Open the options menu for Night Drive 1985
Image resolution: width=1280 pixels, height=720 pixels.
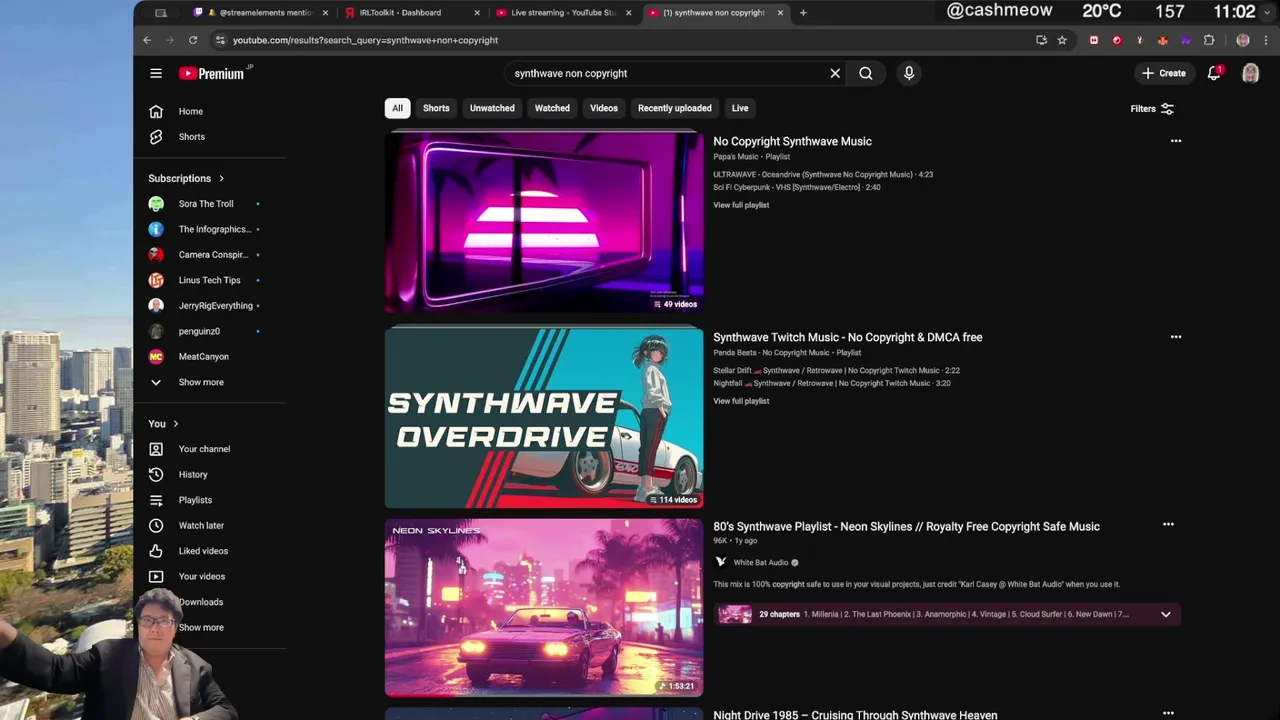(1168, 713)
